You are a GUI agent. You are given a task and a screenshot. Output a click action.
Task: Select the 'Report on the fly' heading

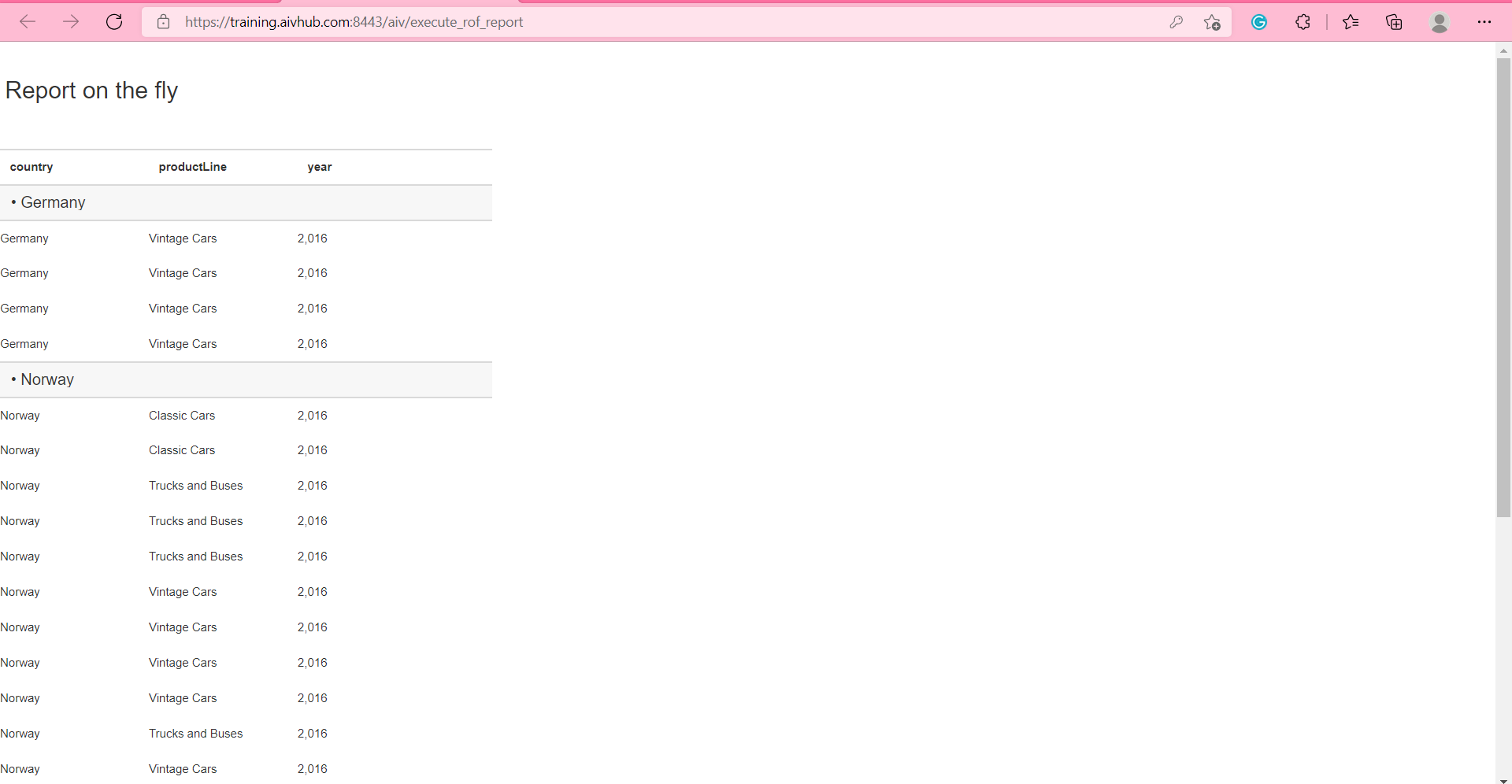[x=91, y=91]
